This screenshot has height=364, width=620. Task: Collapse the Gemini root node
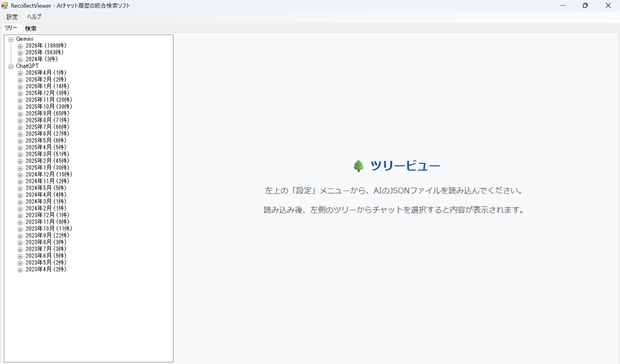pyautogui.click(x=11, y=39)
